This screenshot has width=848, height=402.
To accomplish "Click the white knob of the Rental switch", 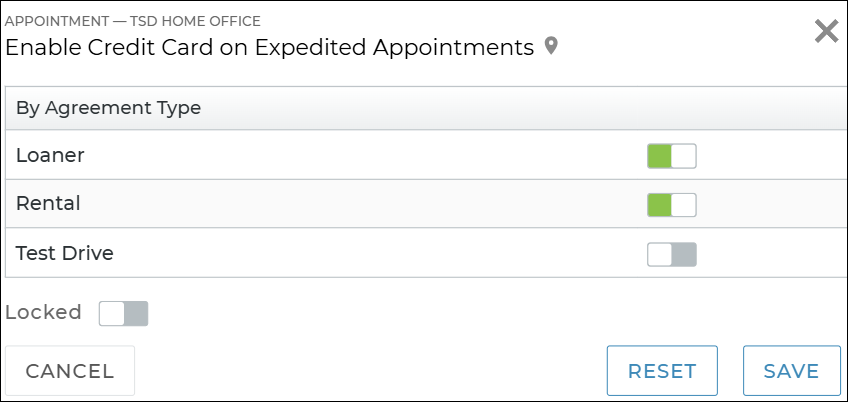I will [x=683, y=205].
